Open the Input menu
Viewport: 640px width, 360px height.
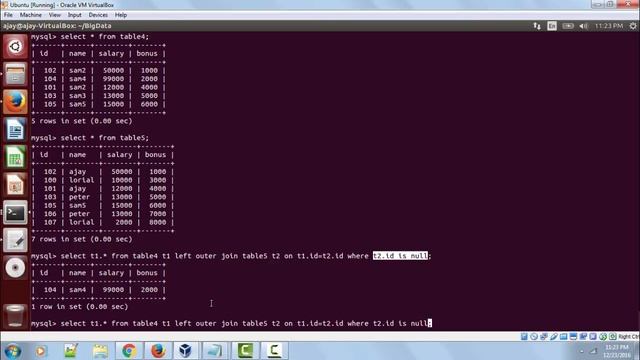coord(74,15)
